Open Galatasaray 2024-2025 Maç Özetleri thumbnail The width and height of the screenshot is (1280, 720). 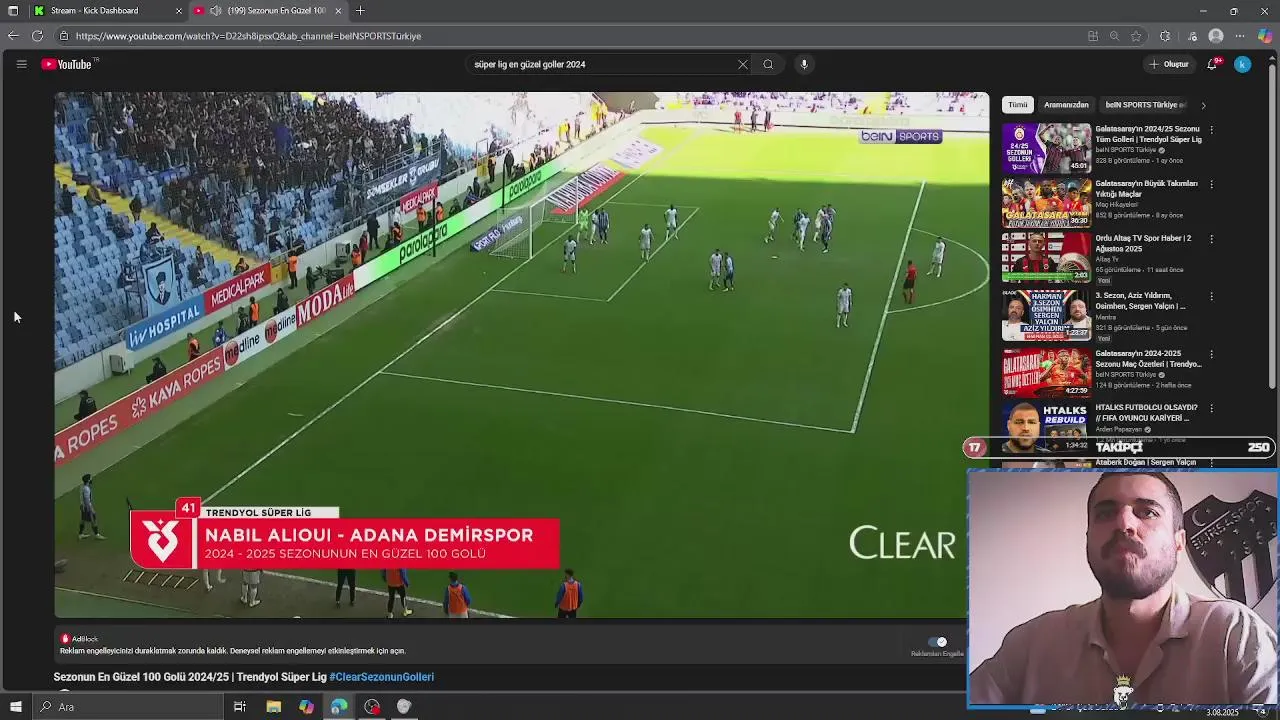(x=1047, y=372)
